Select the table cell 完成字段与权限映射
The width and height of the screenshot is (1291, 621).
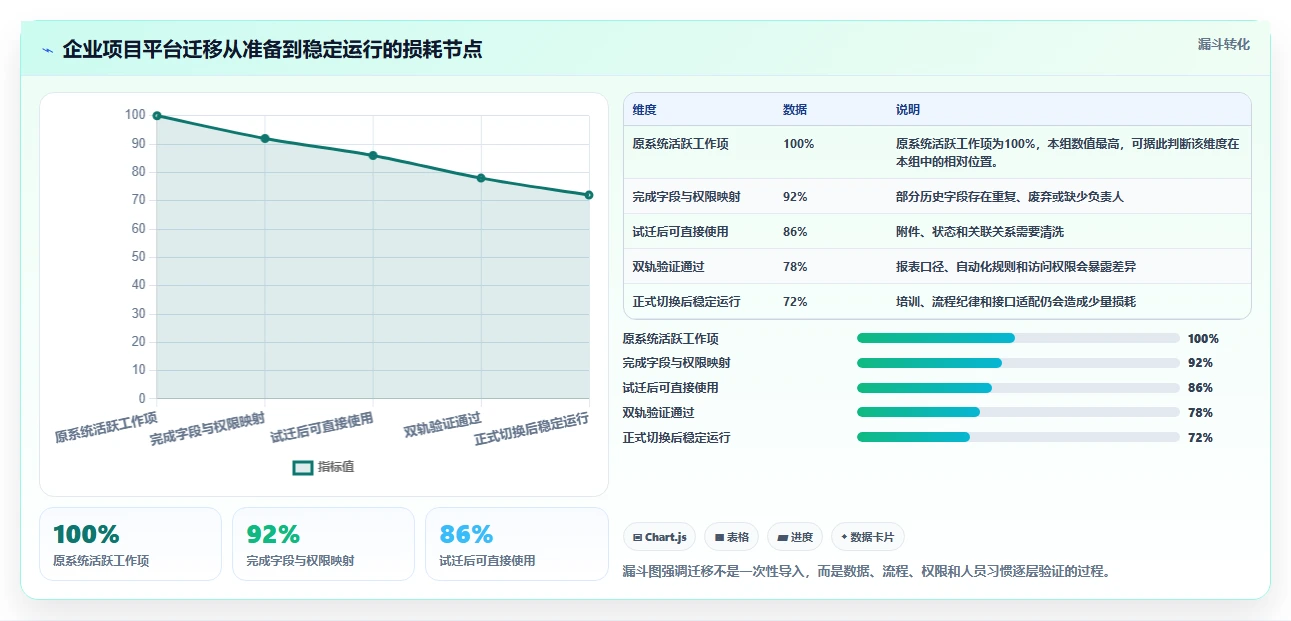(687, 197)
